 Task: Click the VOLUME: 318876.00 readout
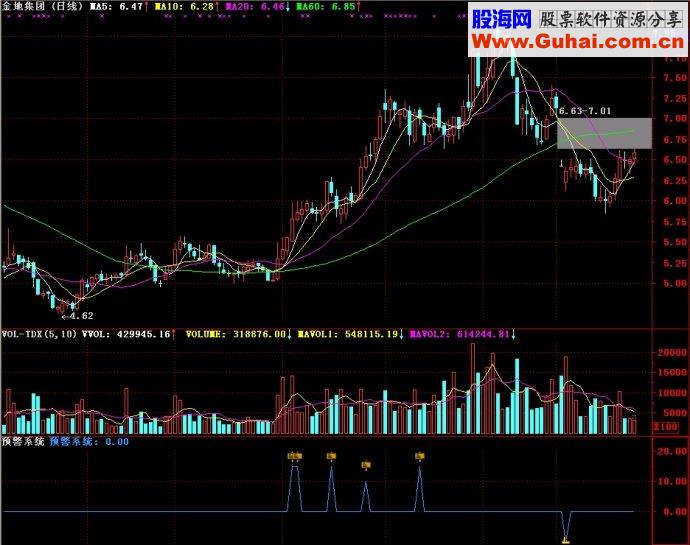click(x=235, y=334)
